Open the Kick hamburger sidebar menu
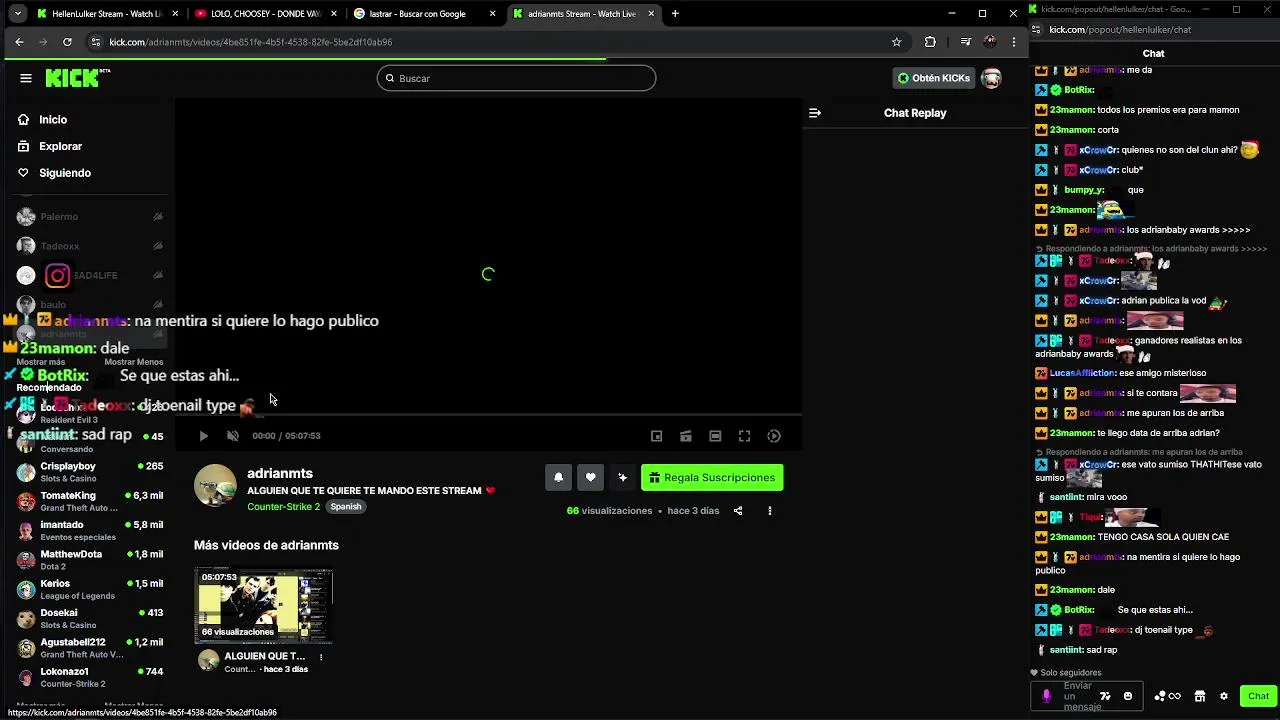 pyautogui.click(x=26, y=78)
